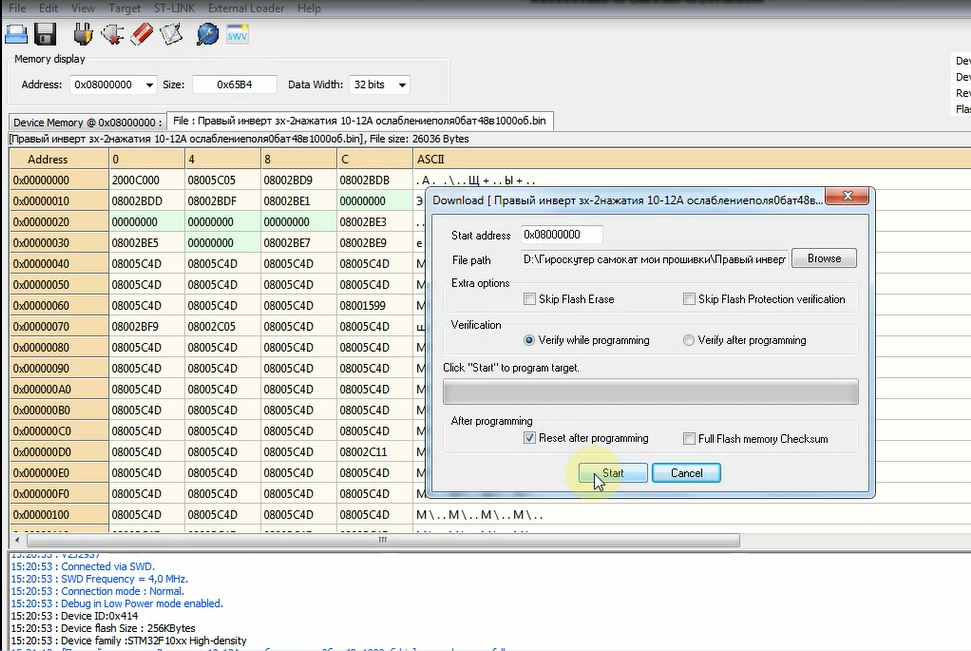Expand the memory Address dropdown
The image size is (971, 651).
coord(149,85)
